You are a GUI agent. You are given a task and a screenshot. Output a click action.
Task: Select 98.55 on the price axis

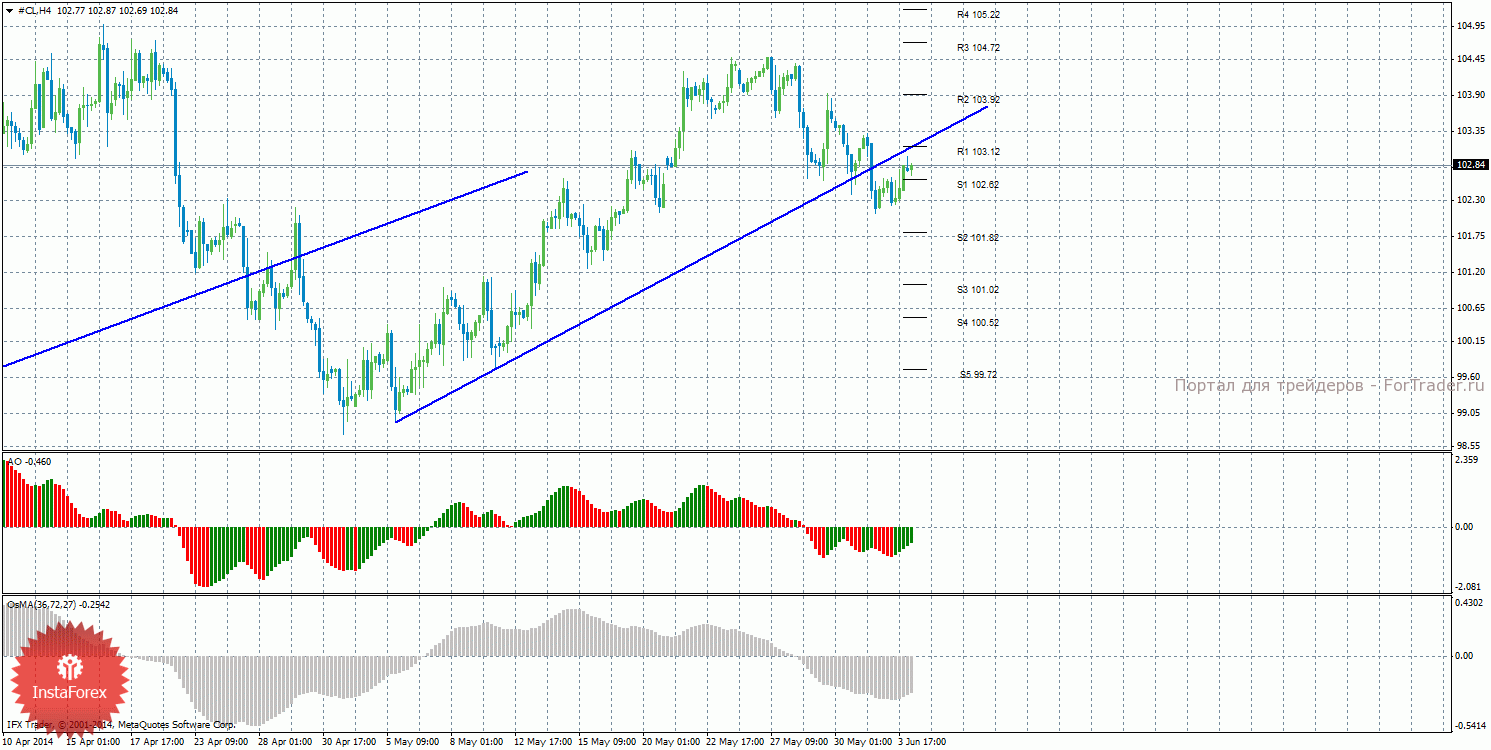click(1466, 446)
